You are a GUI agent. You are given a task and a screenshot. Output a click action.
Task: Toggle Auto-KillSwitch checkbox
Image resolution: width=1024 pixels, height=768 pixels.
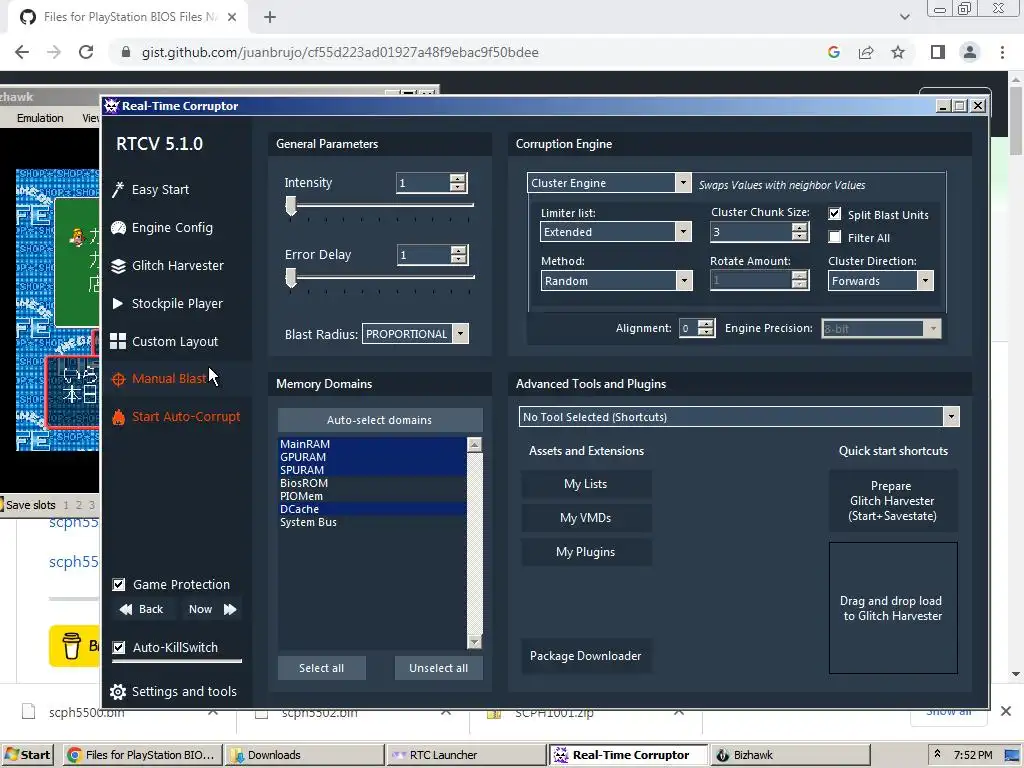(119, 647)
